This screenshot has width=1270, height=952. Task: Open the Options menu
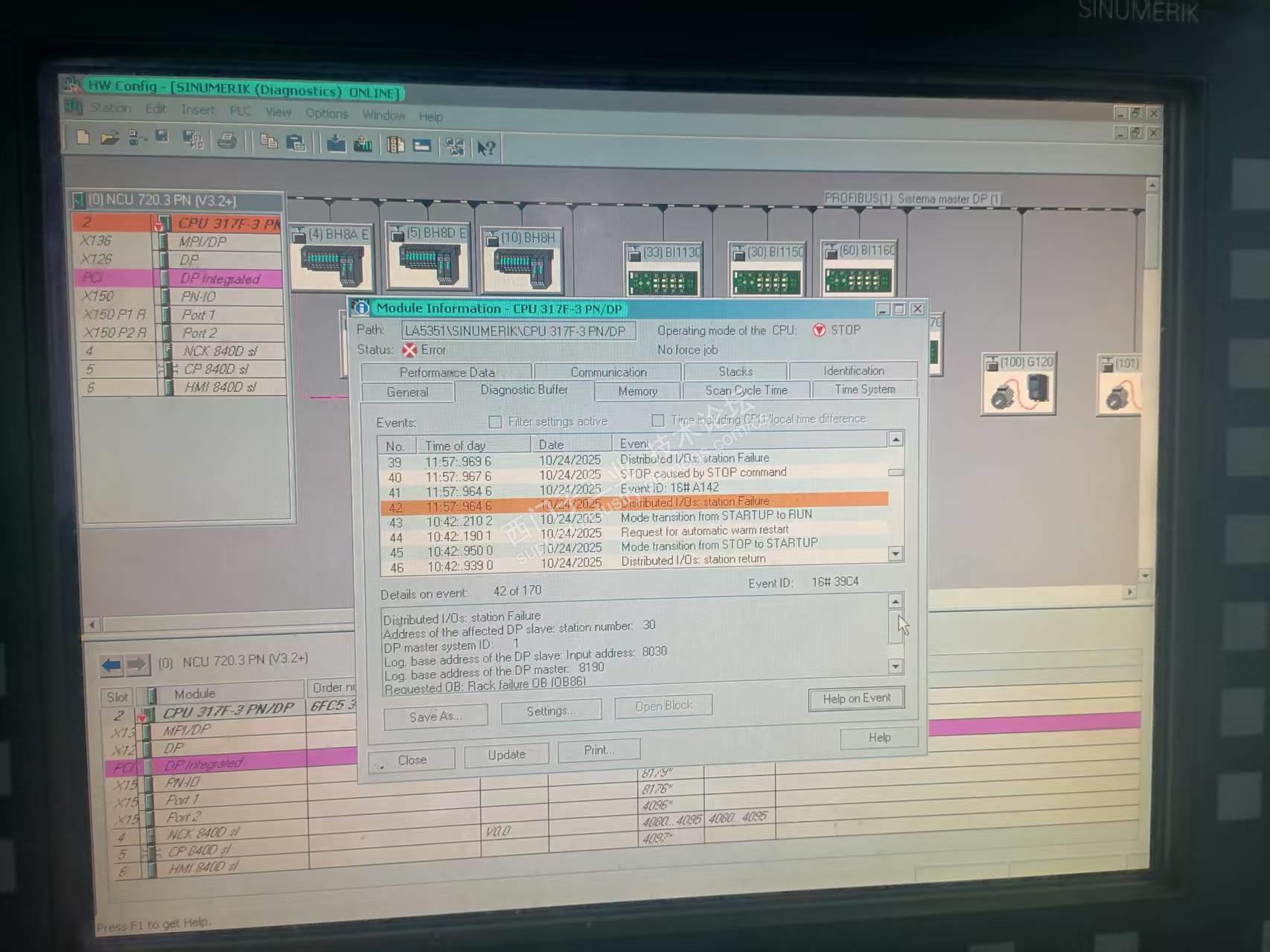326,113
